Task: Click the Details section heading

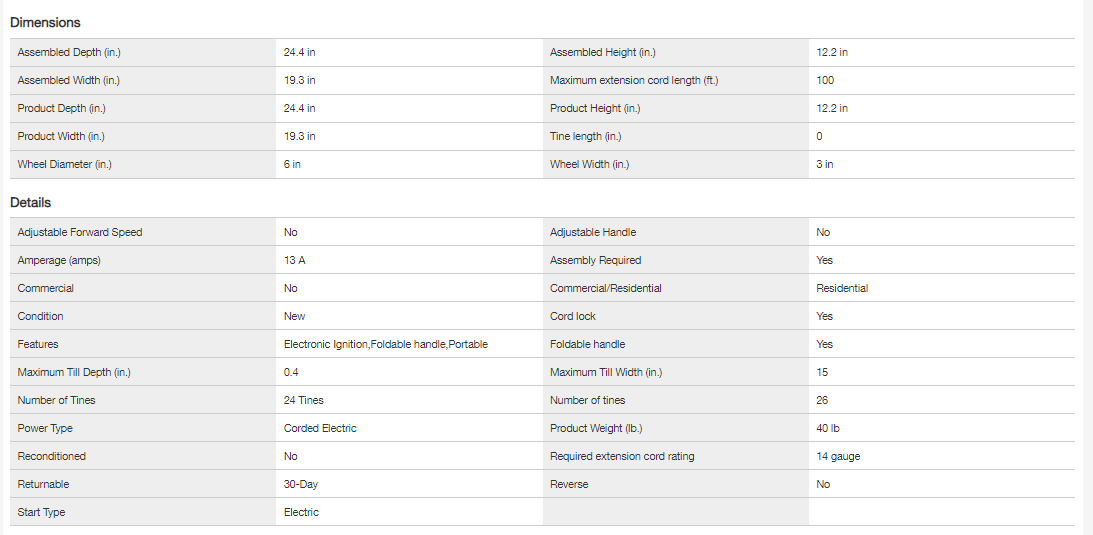Action: pyautogui.click(x=30, y=202)
